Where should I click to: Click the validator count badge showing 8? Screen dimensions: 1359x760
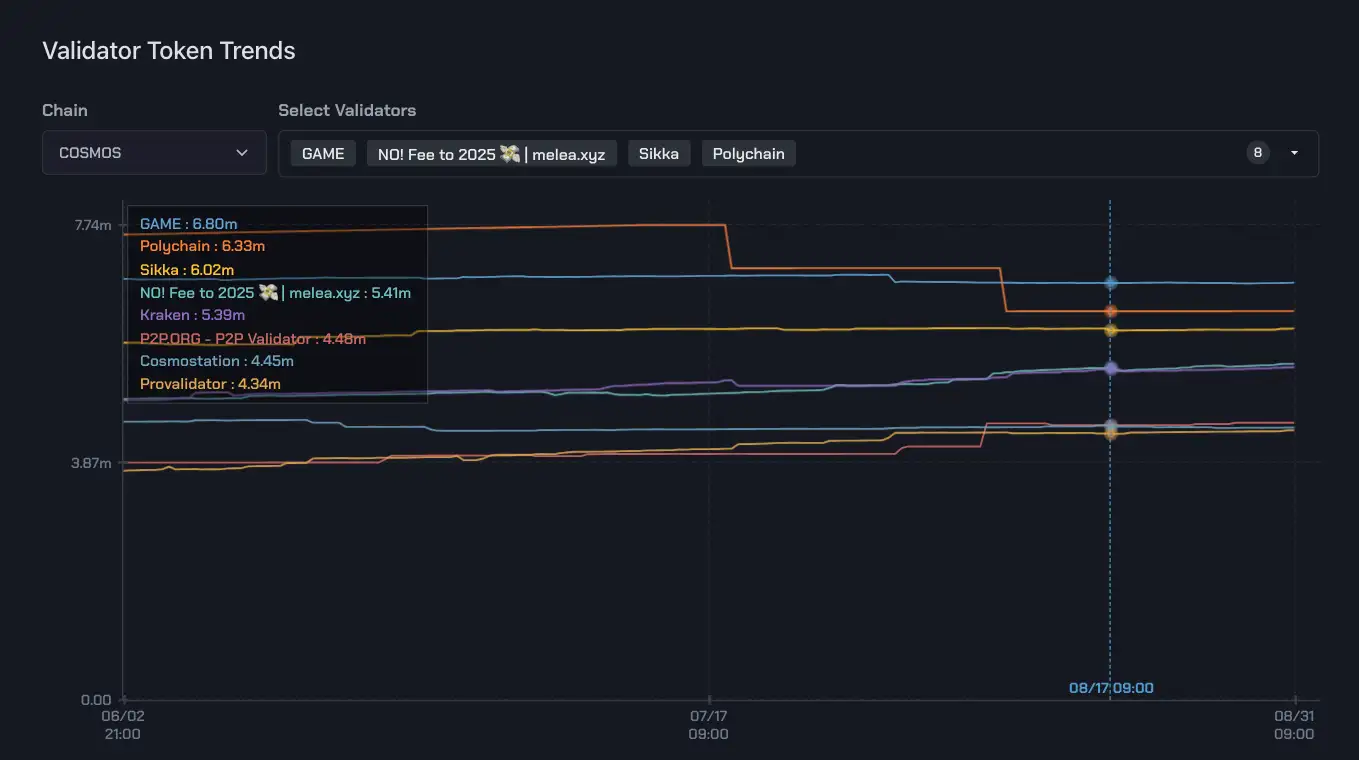point(1258,153)
